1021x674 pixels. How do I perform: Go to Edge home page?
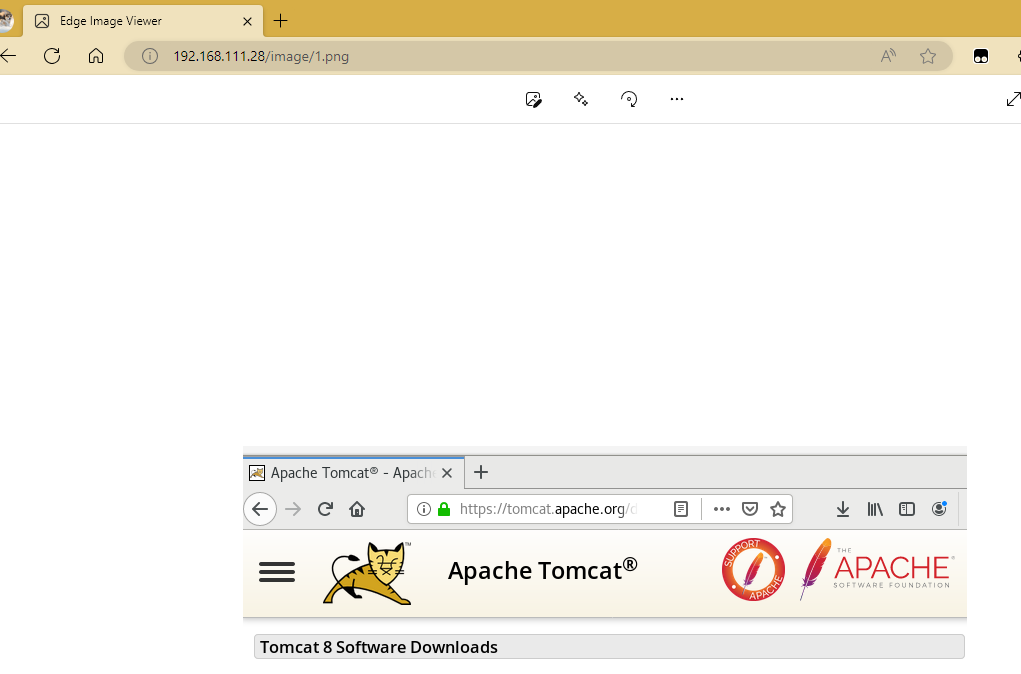96,56
